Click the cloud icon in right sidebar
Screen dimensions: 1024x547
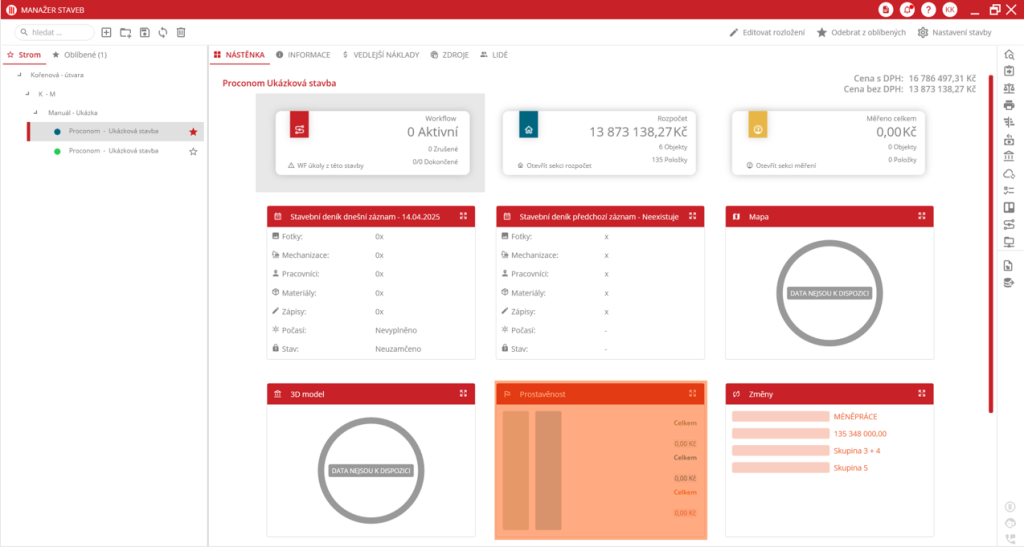tap(1009, 174)
